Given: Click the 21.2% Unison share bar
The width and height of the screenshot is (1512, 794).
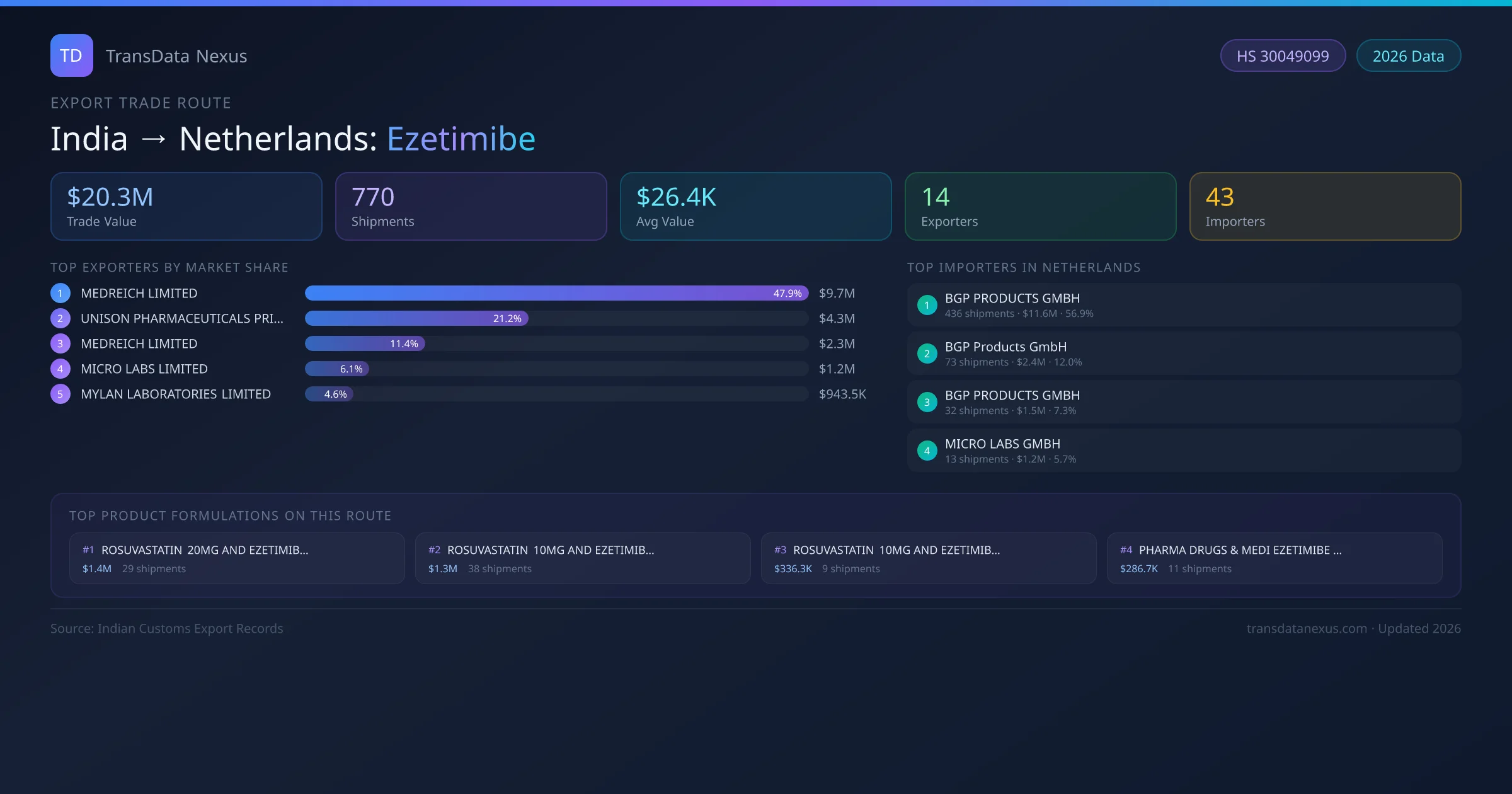Looking at the screenshot, I should (416, 318).
